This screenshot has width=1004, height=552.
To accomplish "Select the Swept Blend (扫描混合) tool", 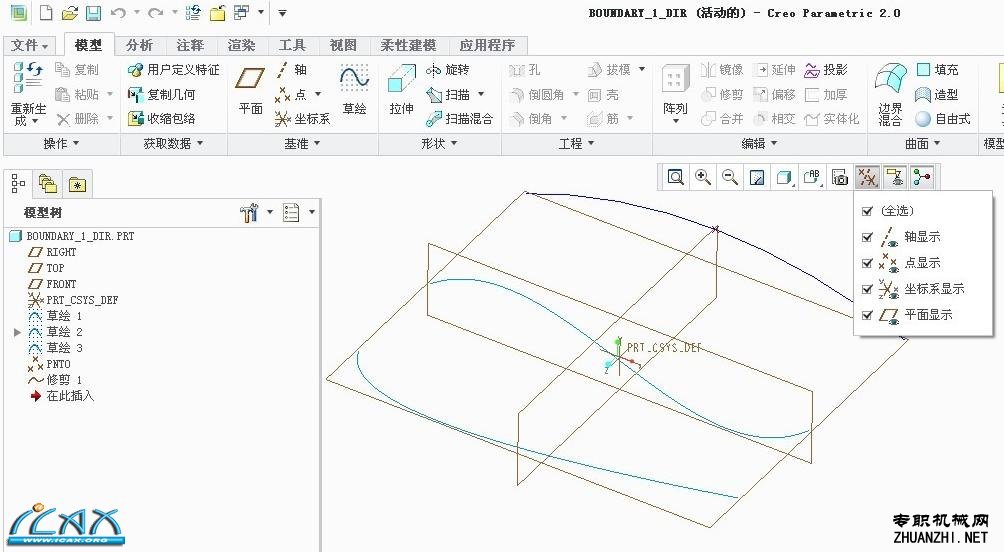I will 460,118.
